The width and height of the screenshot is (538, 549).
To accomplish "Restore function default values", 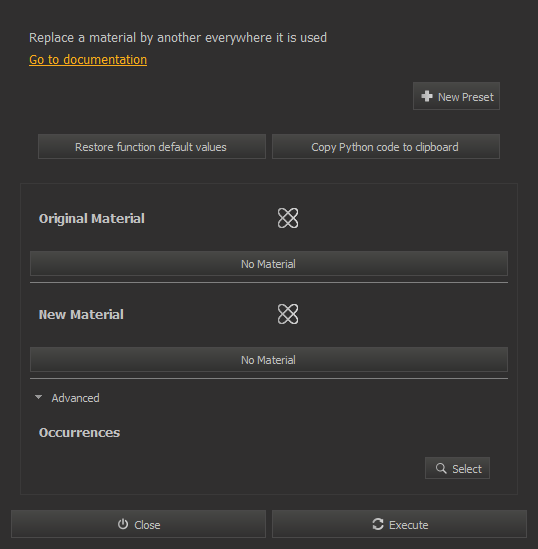I will pyautogui.click(x=152, y=147).
